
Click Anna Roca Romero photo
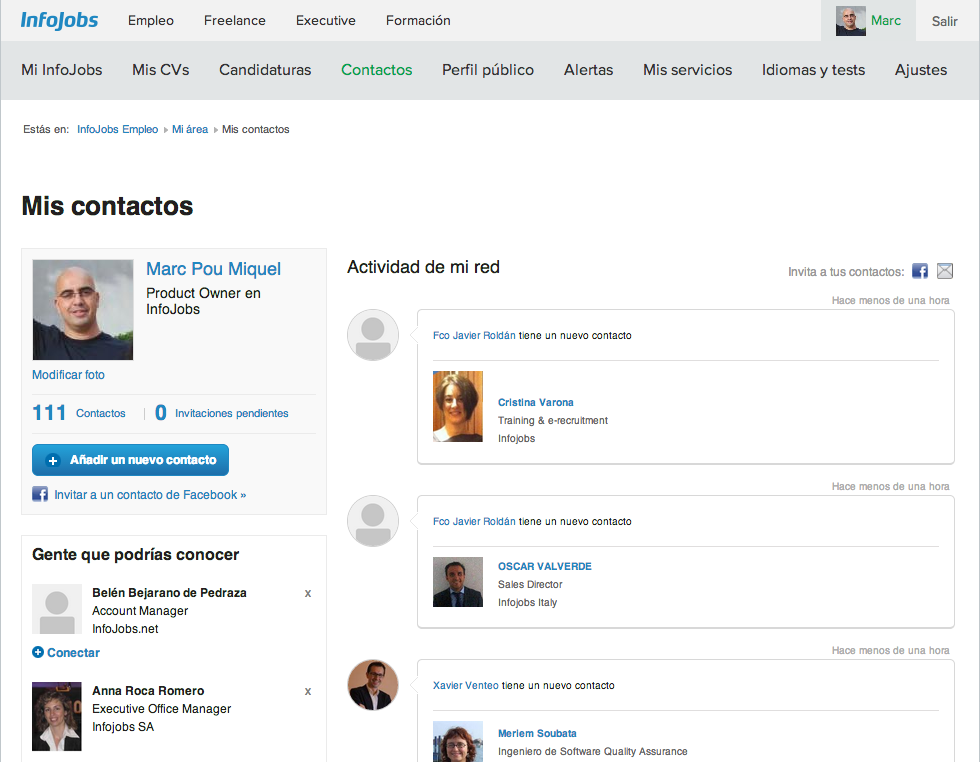[x=57, y=716]
